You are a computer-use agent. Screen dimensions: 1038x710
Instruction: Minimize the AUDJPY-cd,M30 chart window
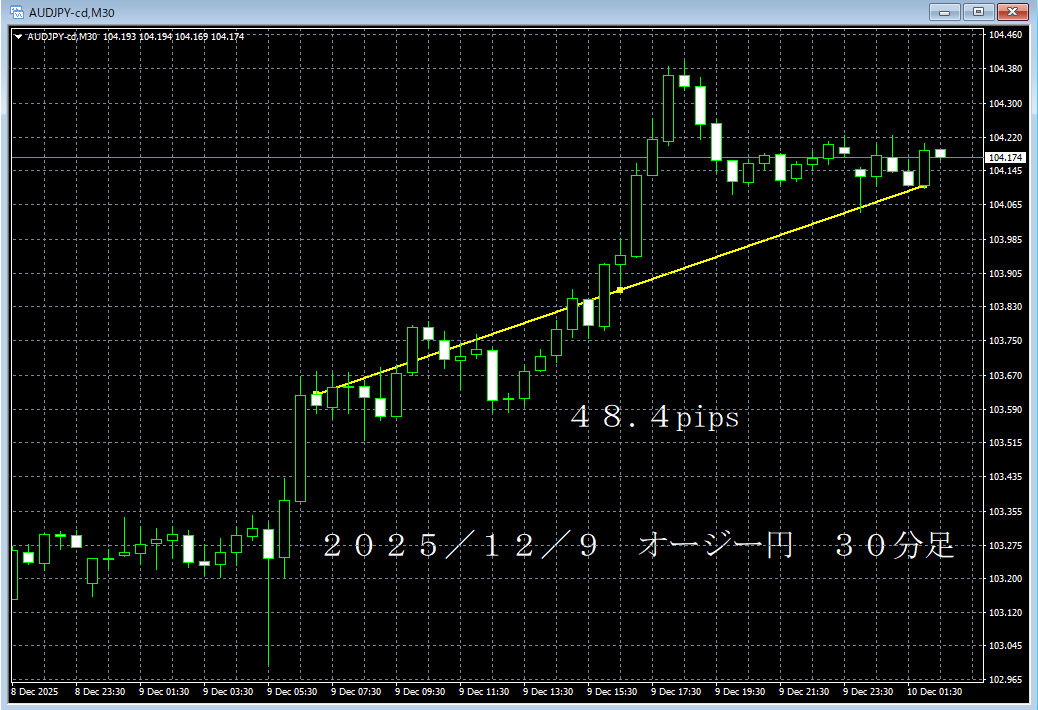point(945,12)
